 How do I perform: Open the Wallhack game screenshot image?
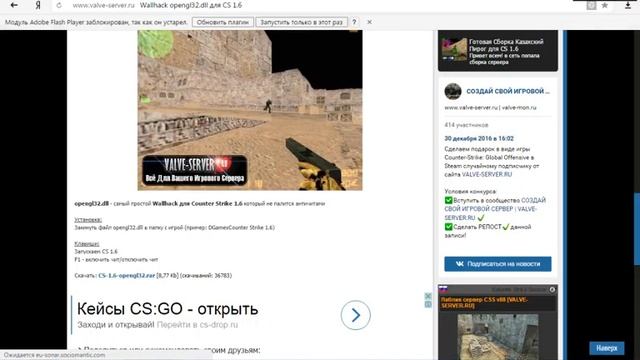[250, 110]
